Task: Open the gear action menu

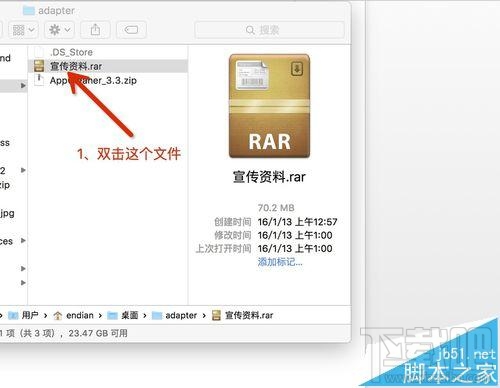Action: (x=60, y=30)
